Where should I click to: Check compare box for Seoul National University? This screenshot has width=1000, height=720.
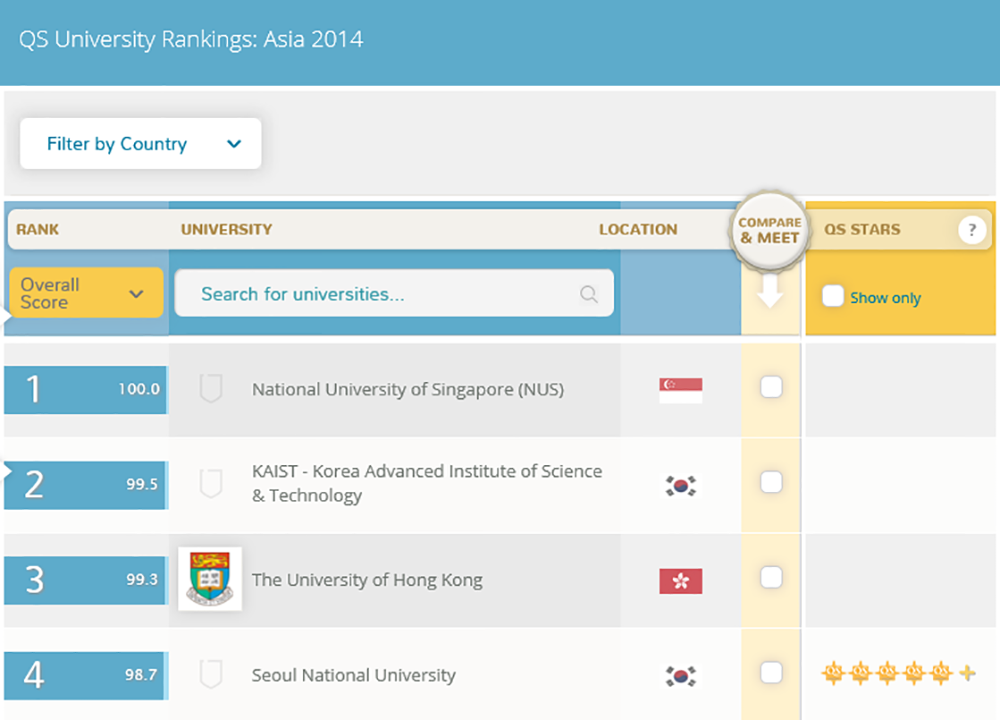click(771, 672)
